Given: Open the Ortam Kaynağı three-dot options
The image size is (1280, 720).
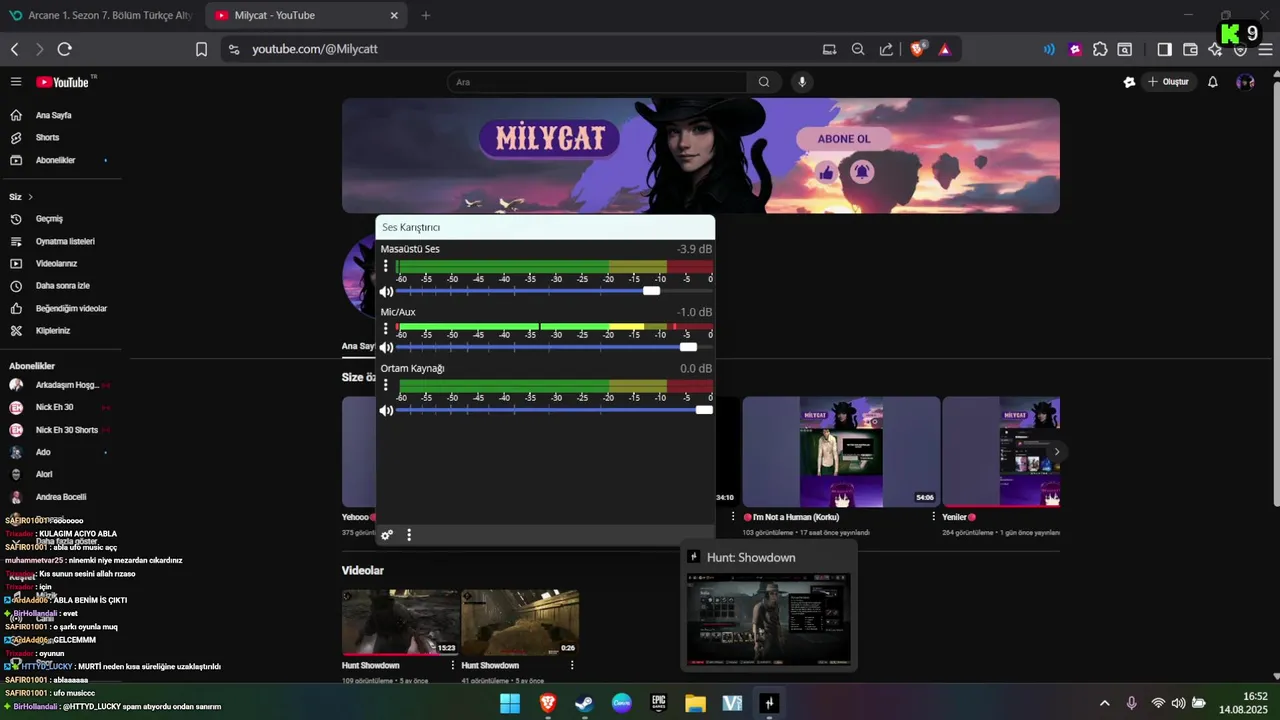Looking at the screenshot, I should (386, 386).
